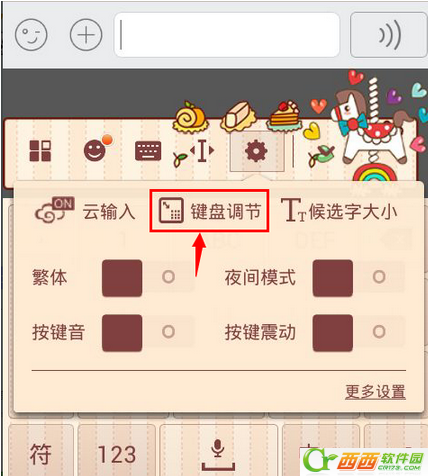
Task: Tap the leaf hide-keyboard icon
Action: tap(321, 155)
